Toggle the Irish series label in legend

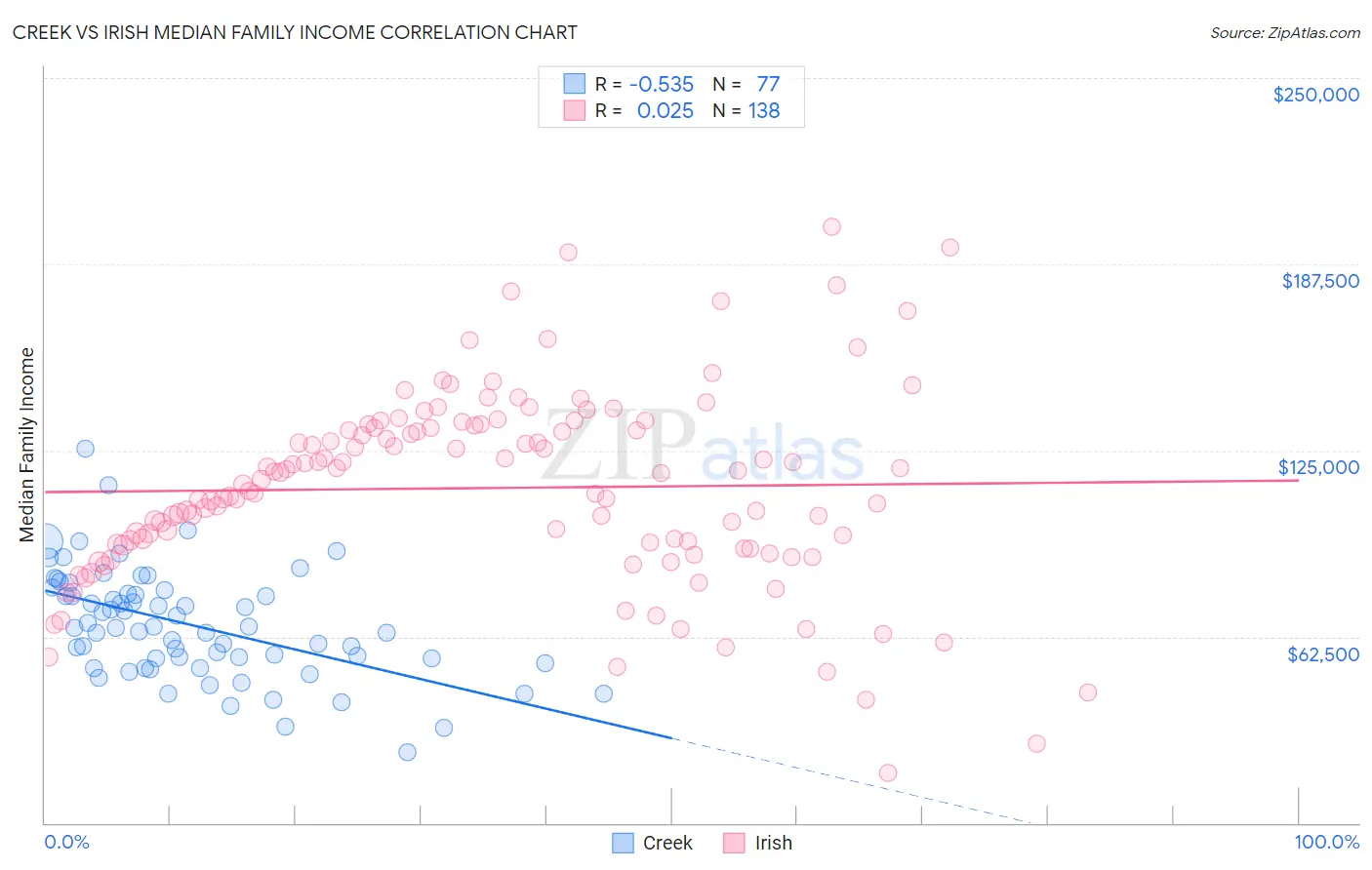[773, 843]
